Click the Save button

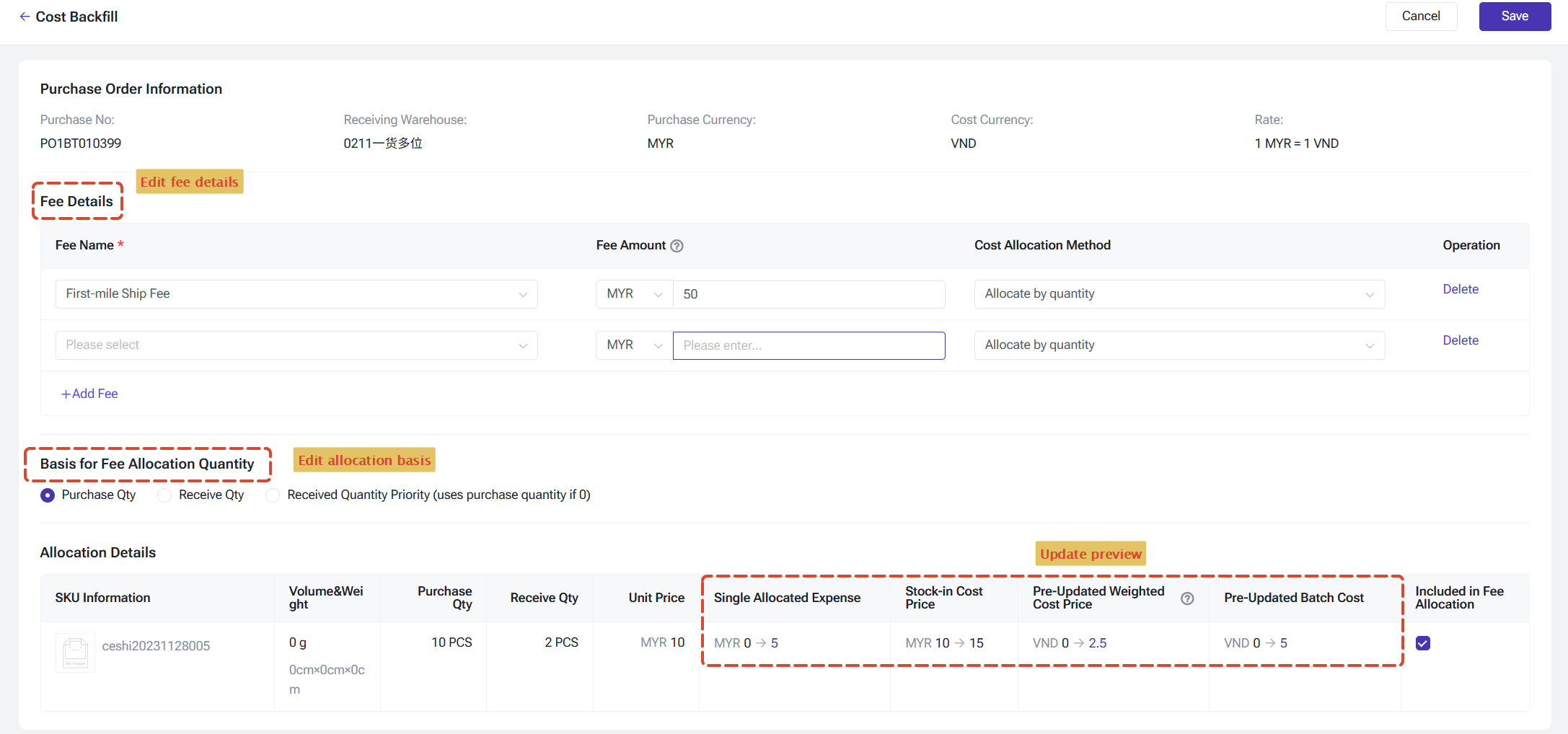(1515, 17)
